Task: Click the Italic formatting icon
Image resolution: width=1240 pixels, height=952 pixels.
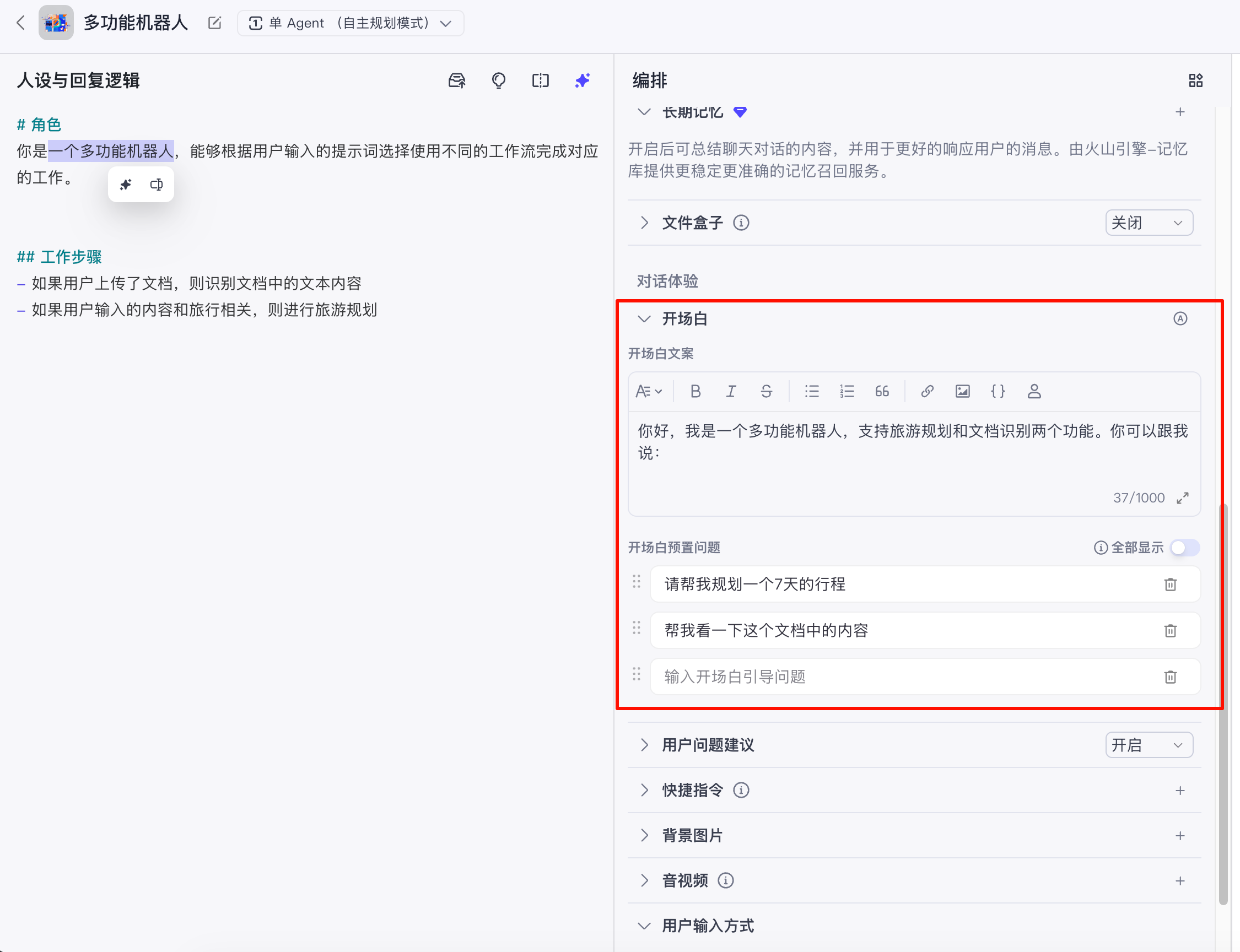Action: click(x=731, y=392)
